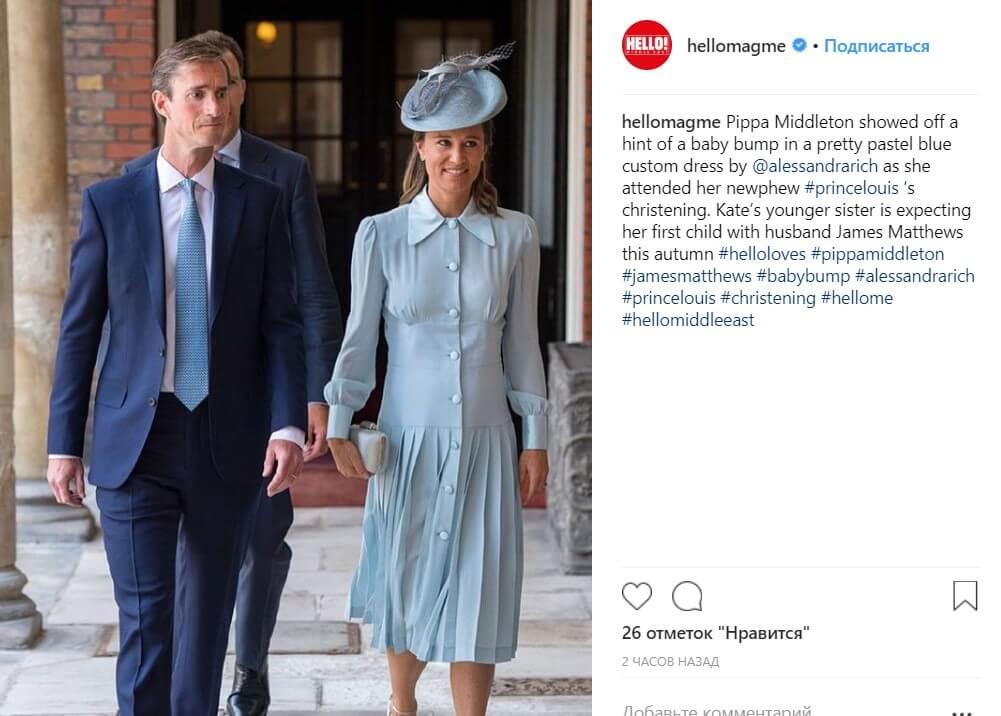
Task: Click the blue verified badge
Action: (x=799, y=45)
